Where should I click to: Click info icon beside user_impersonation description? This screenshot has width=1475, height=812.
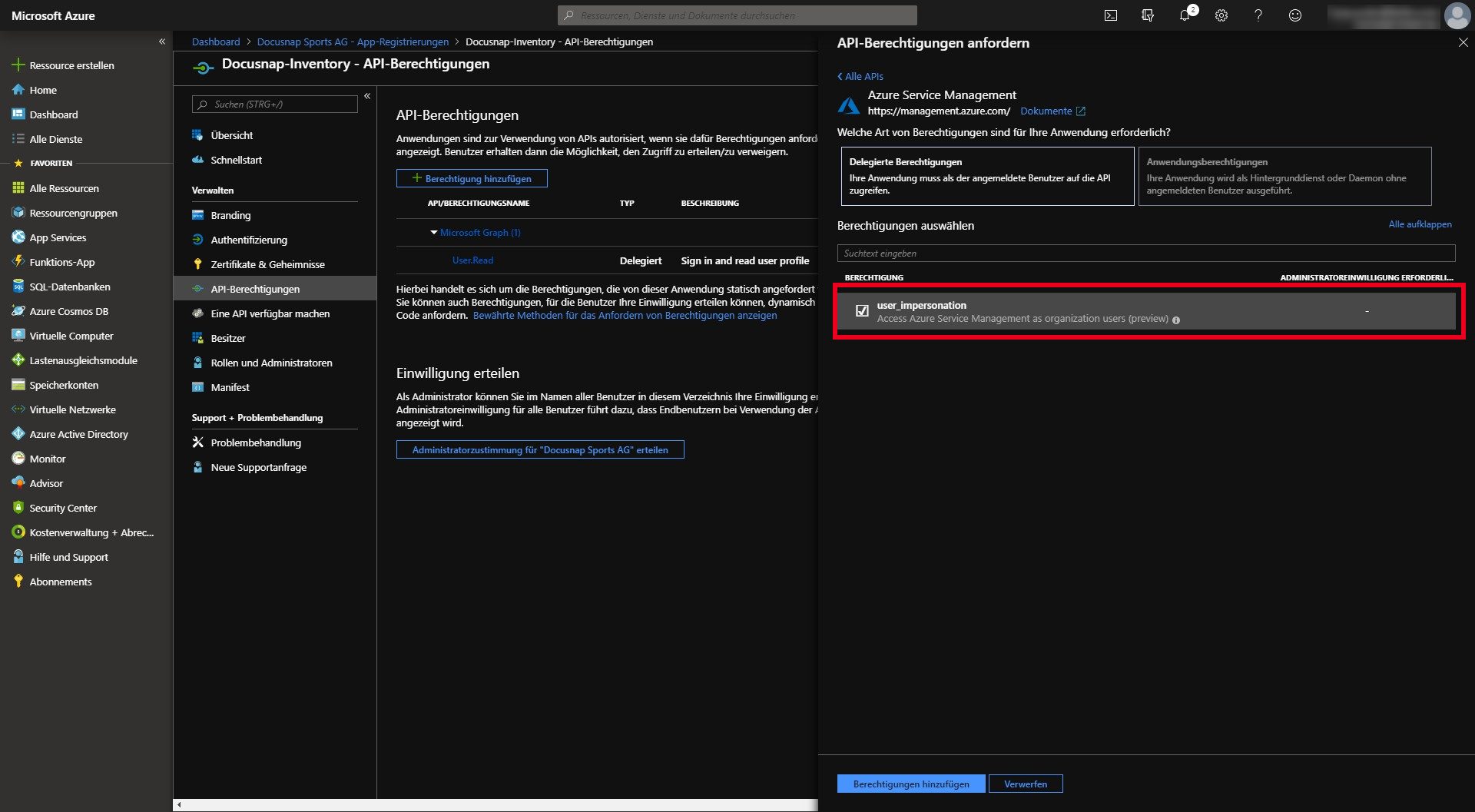[x=1175, y=320]
